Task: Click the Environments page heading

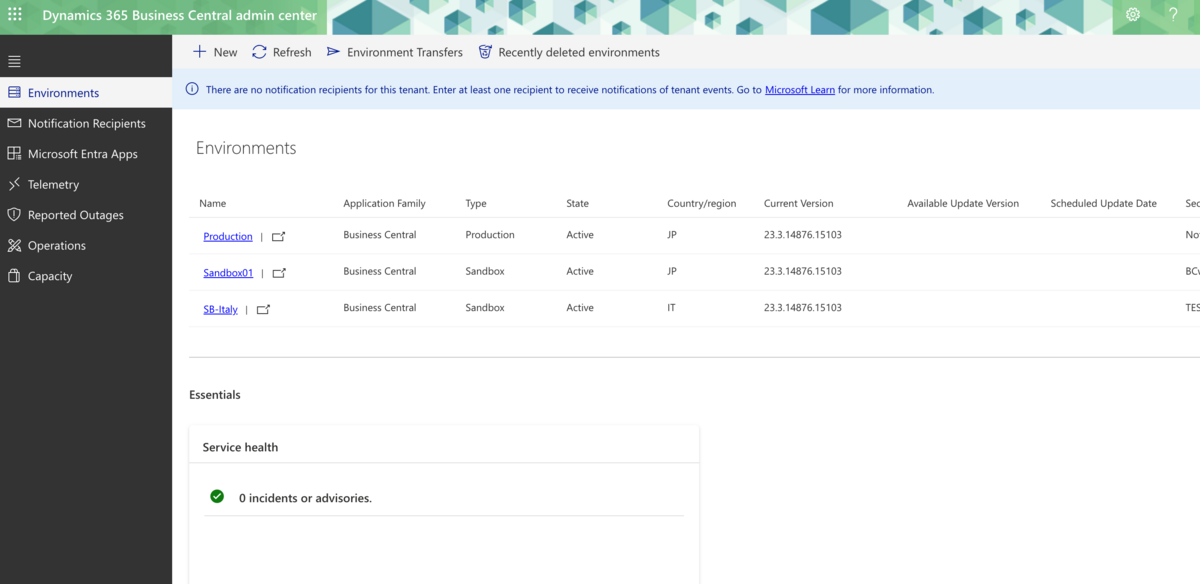Action: pyautogui.click(x=246, y=148)
